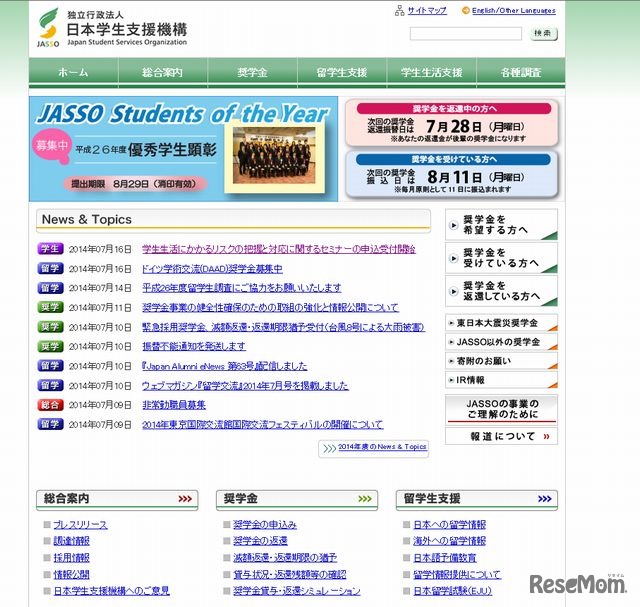The image size is (640, 607).
Task: Open IR情報 side link
Action: (x=501, y=380)
